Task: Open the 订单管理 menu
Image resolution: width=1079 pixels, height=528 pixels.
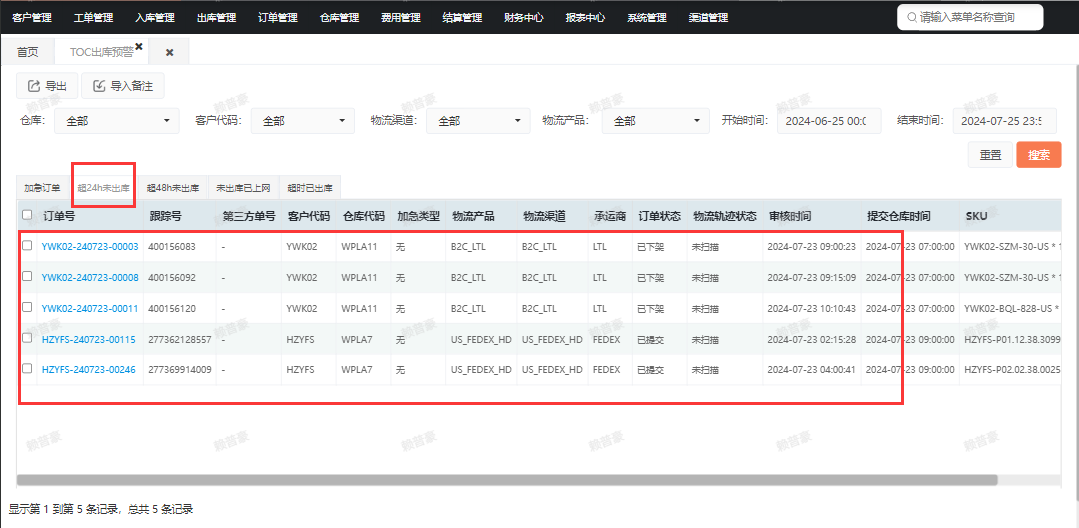Action: 278,18
